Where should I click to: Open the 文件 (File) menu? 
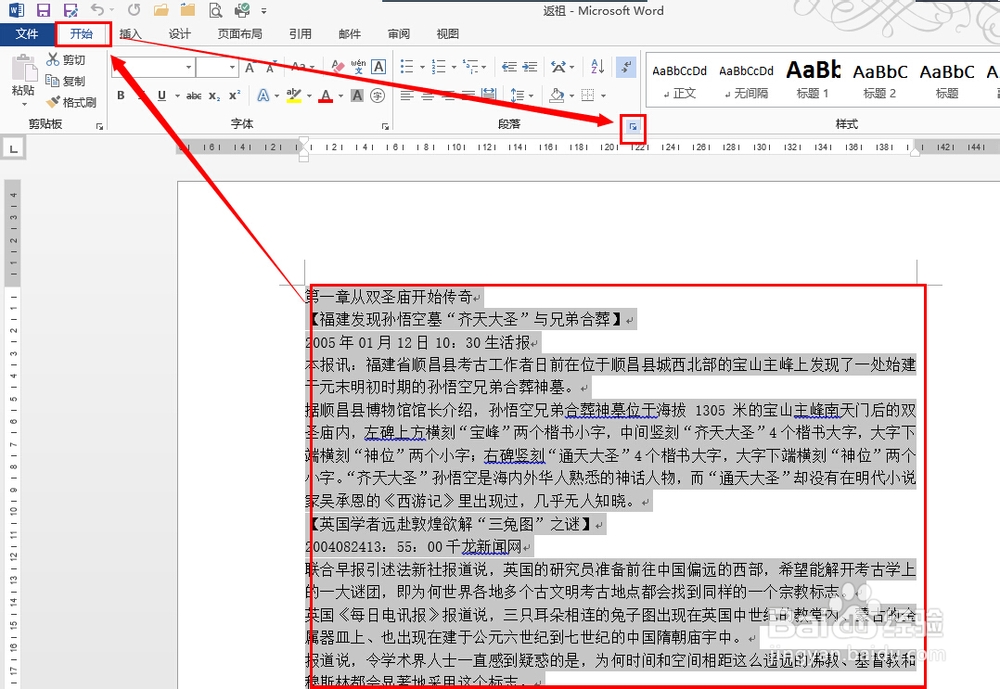[27, 33]
